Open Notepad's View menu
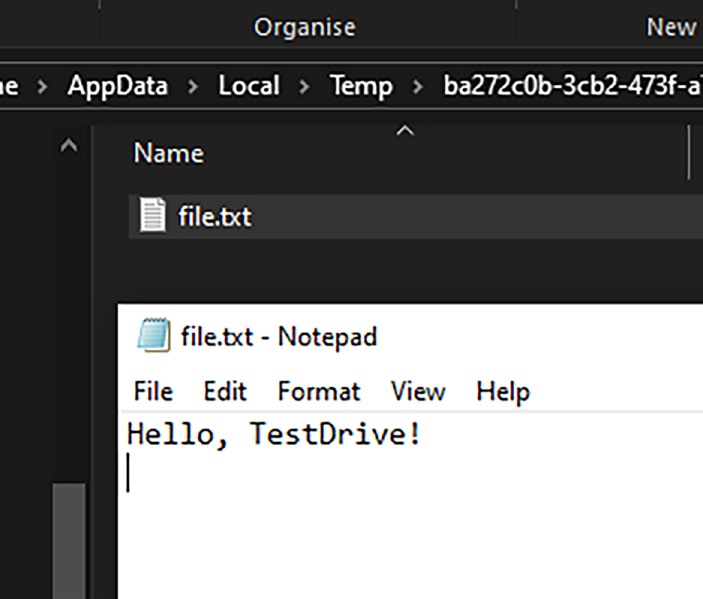The image size is (703, 599). pyautogui.click(x=418, y=391)
